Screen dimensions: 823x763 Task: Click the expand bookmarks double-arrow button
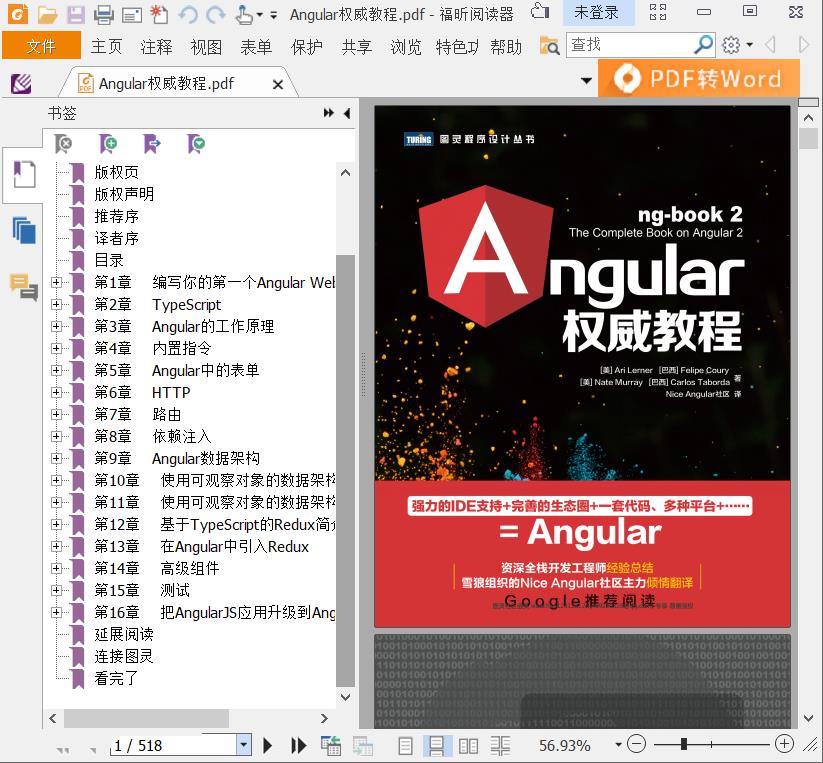[x=329, y=113]
